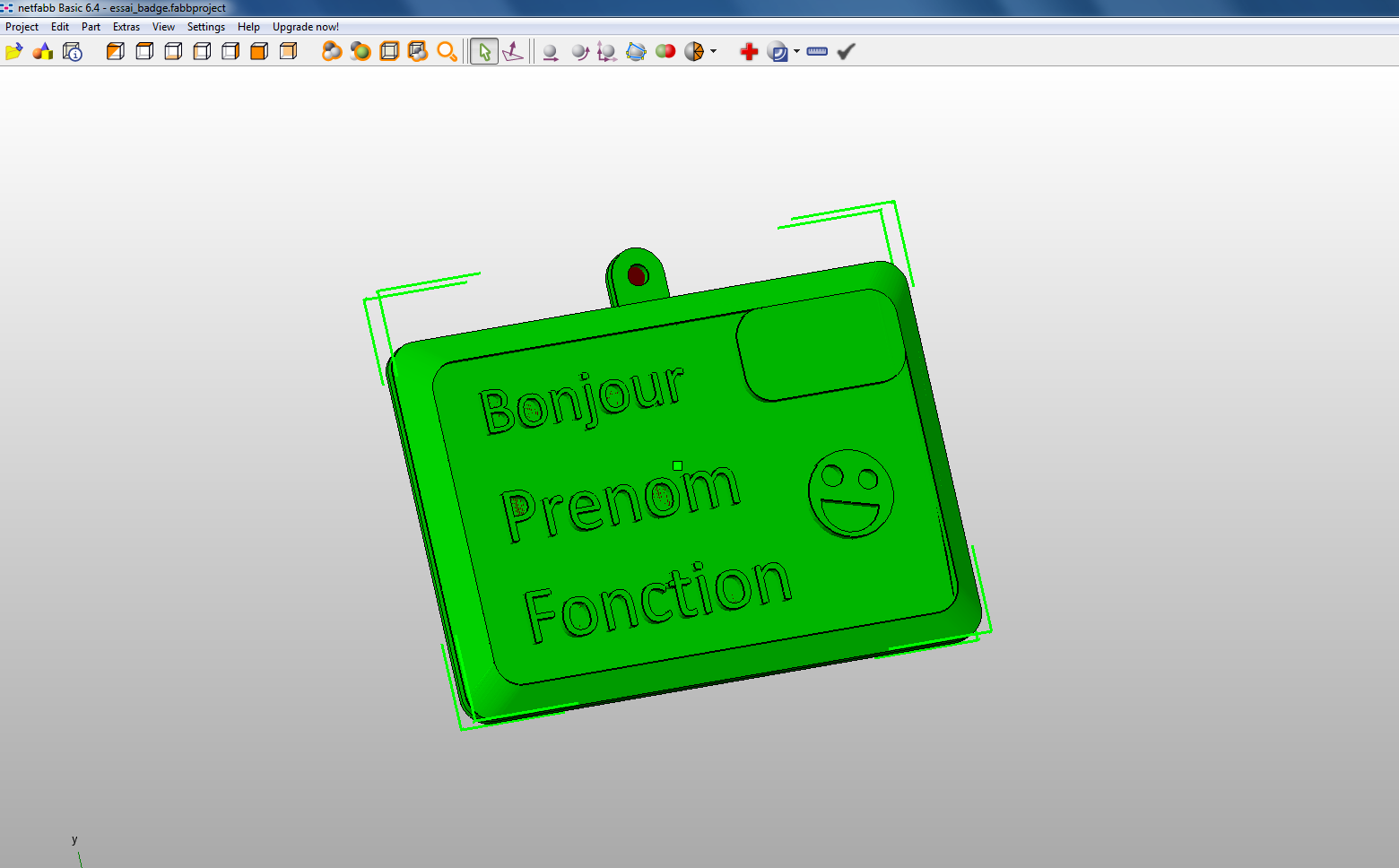Click the Add primitive shapes icon

click(42, 52)
